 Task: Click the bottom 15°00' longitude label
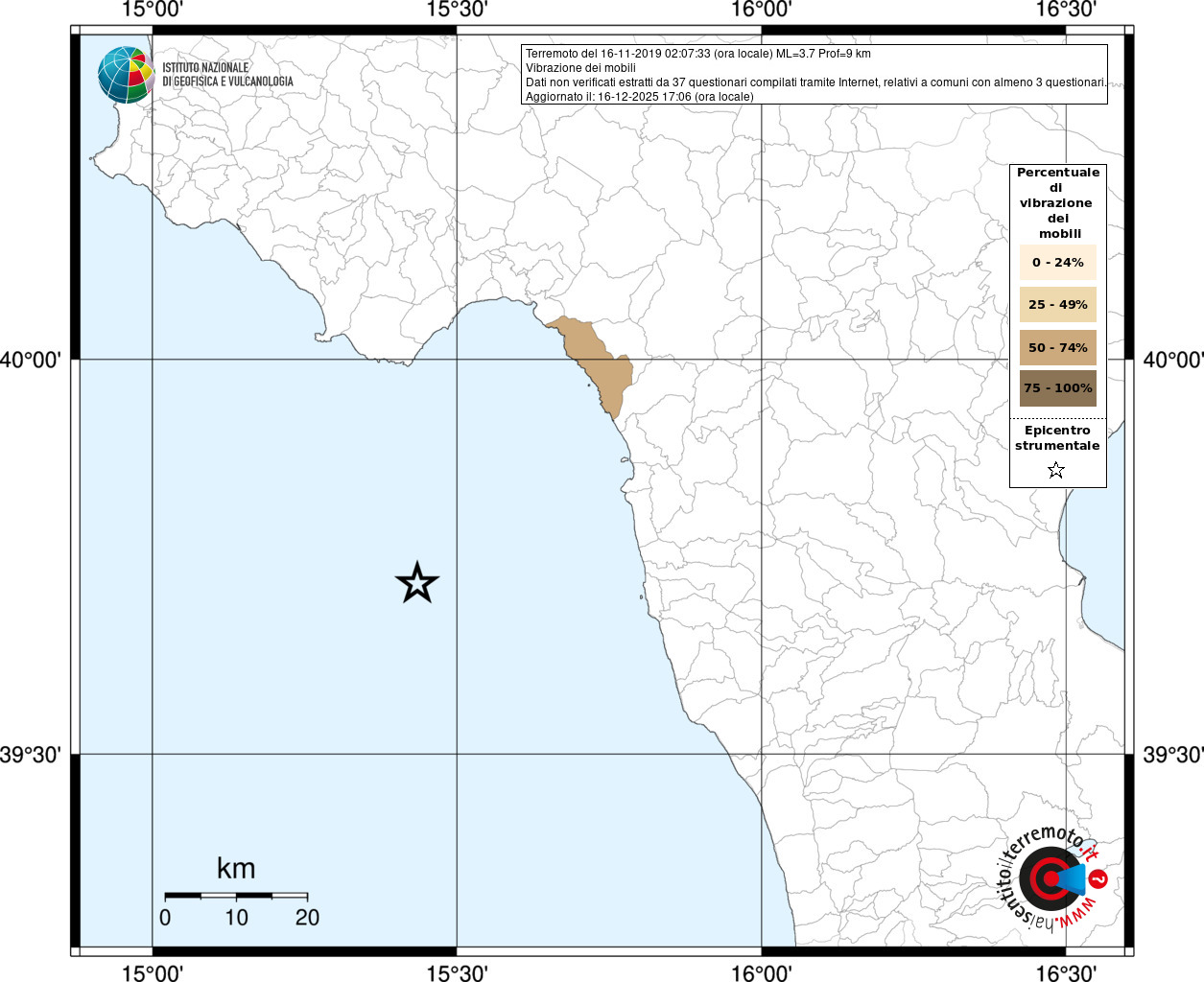coord(153,973)
